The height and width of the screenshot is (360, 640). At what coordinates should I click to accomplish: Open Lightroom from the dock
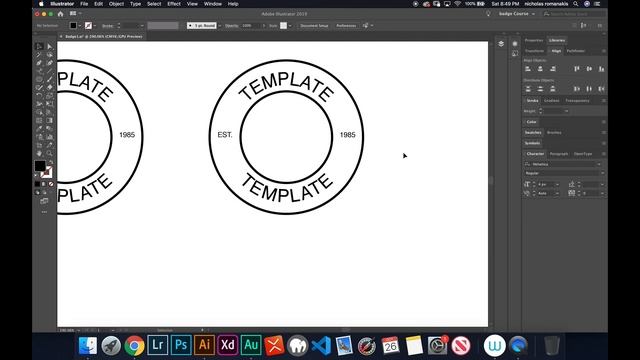click(158, 345)
